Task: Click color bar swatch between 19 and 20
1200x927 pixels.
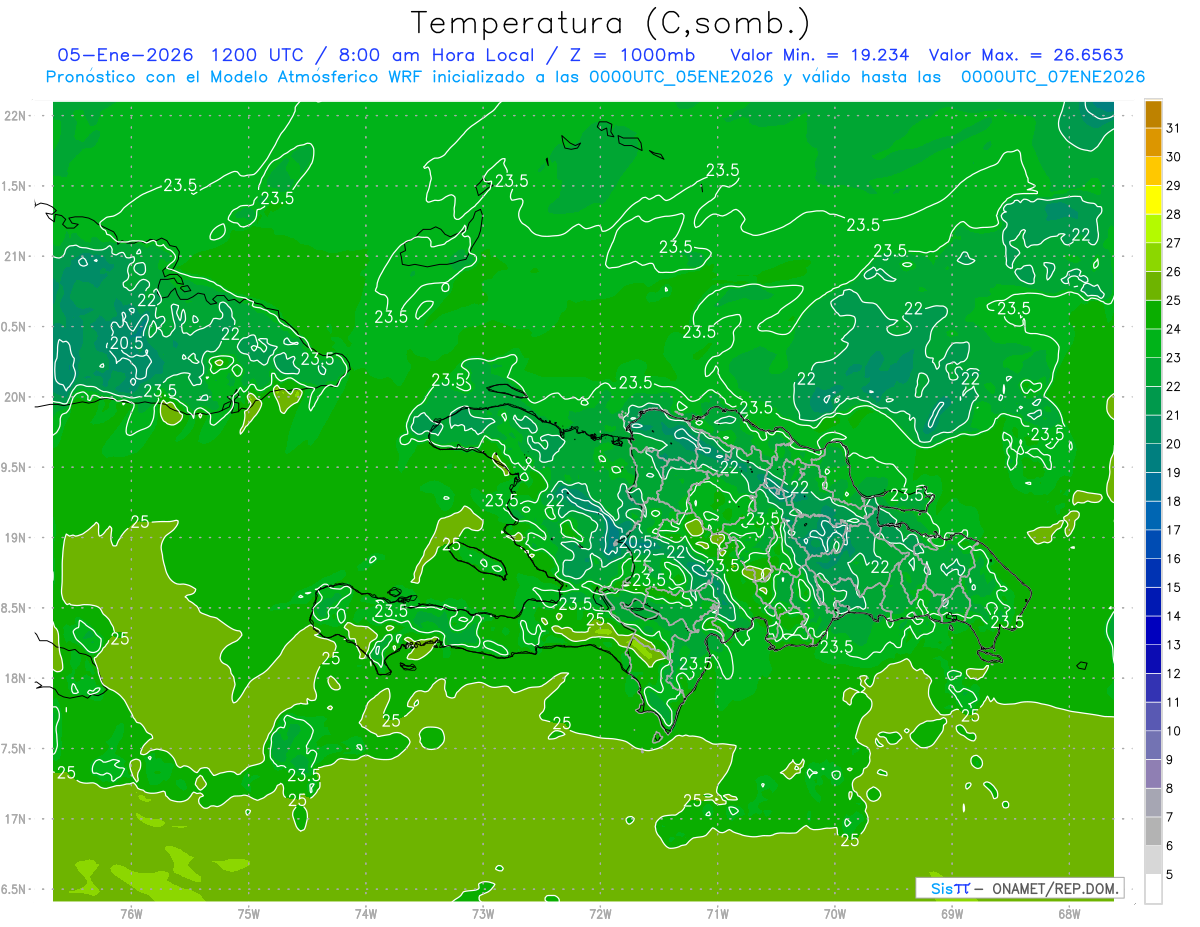Action: [1153, 458]
